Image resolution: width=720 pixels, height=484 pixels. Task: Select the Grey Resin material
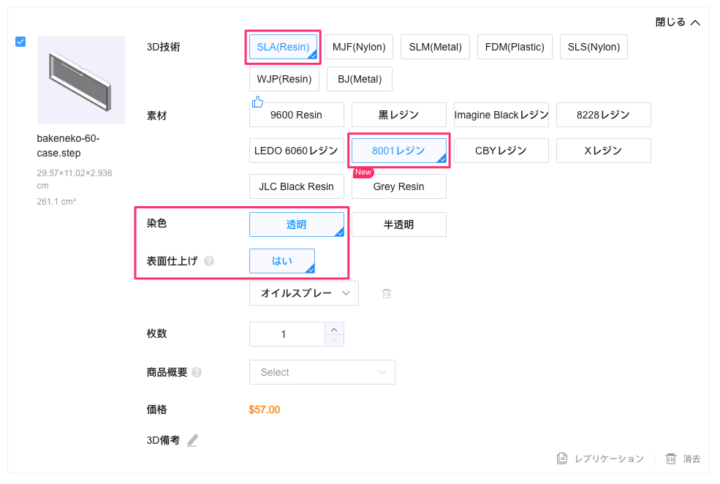pos(398,186)
